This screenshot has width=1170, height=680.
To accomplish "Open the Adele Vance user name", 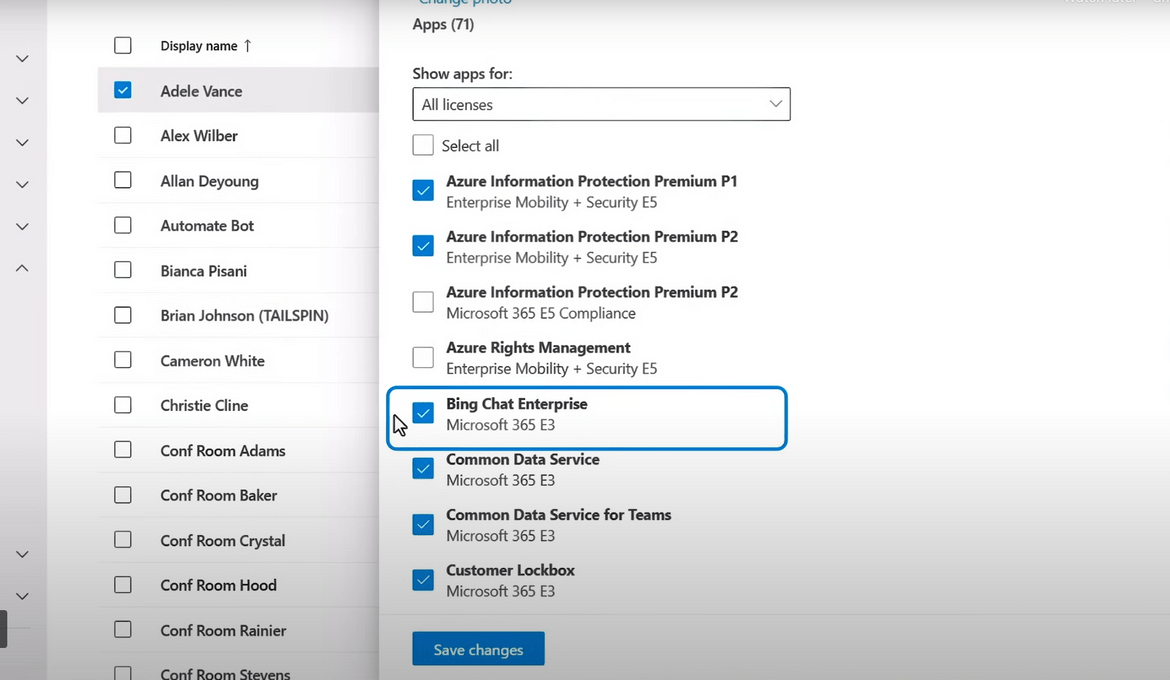I will [x=201, y=91].
